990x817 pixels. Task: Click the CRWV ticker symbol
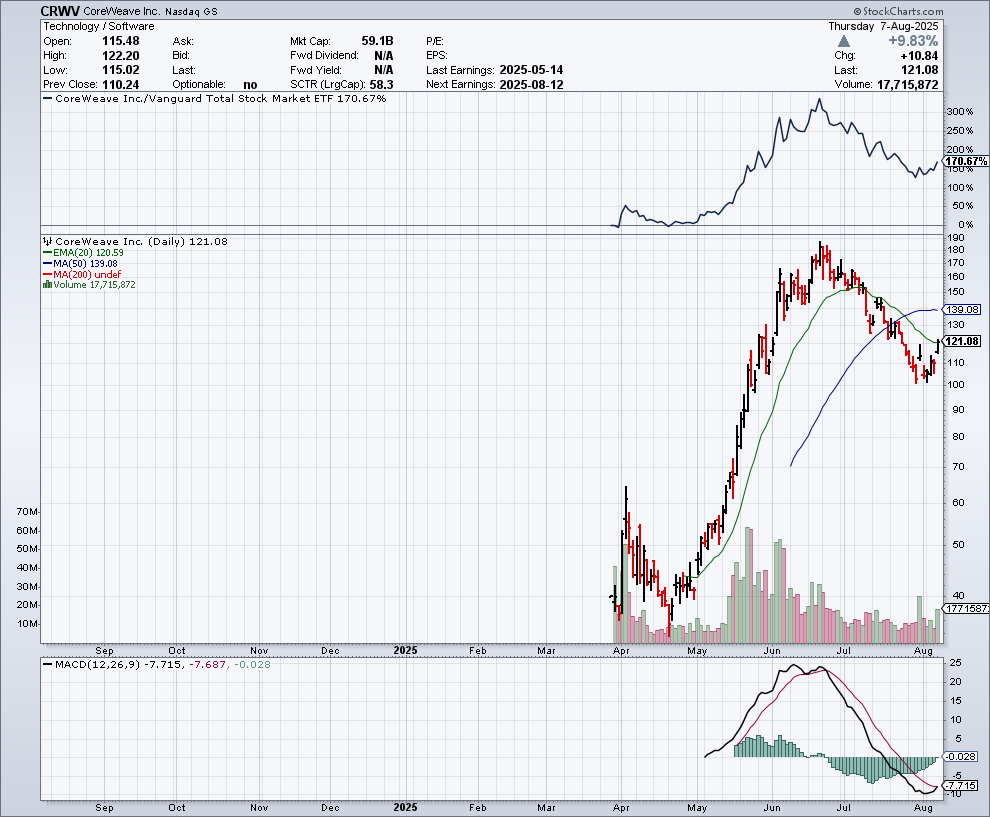pos(60,11)
